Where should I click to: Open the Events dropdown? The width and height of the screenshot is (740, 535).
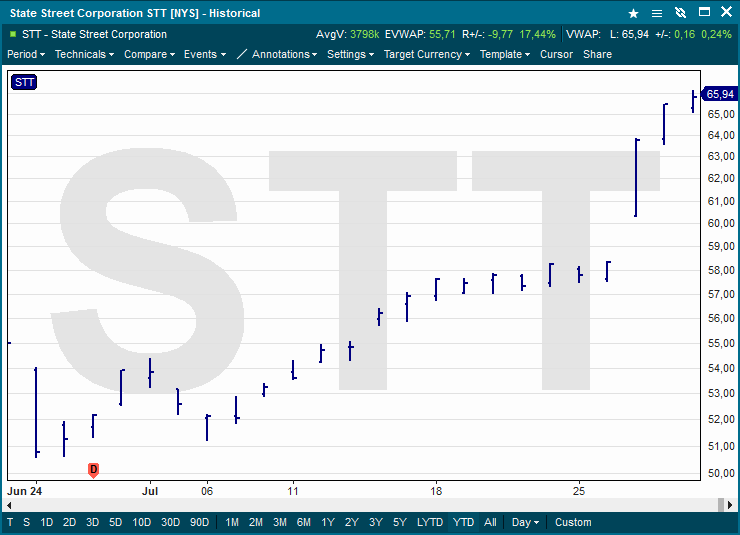[205, 54]
